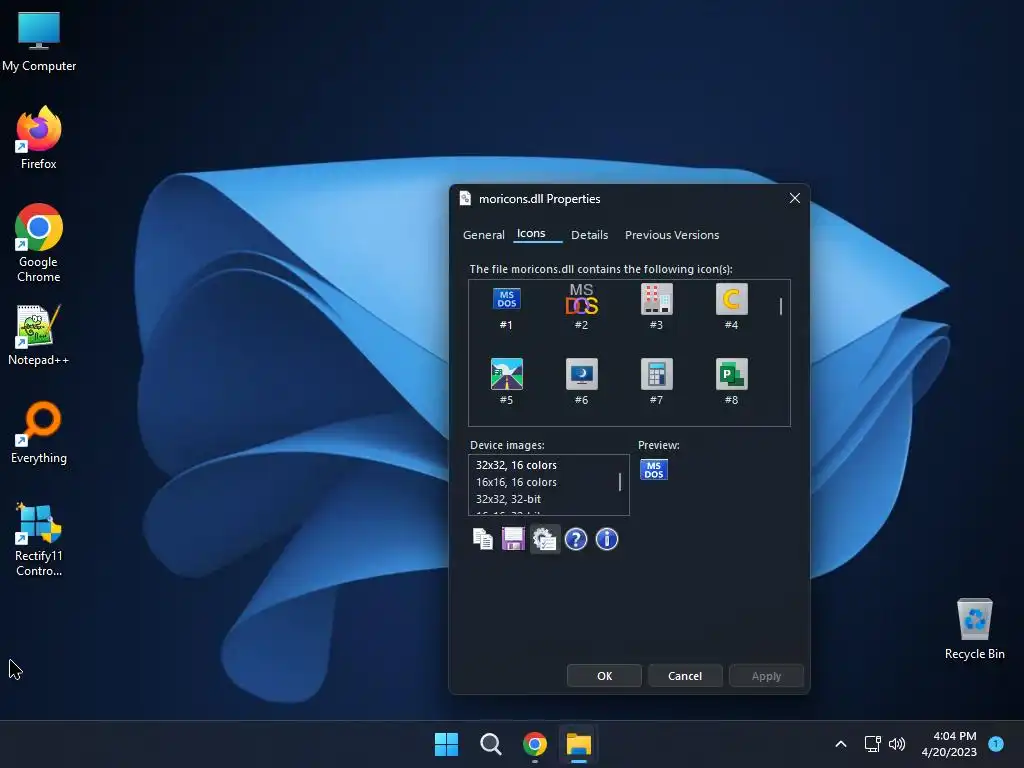Switch to the General tab
The image size is (1024, 768).
484,235
